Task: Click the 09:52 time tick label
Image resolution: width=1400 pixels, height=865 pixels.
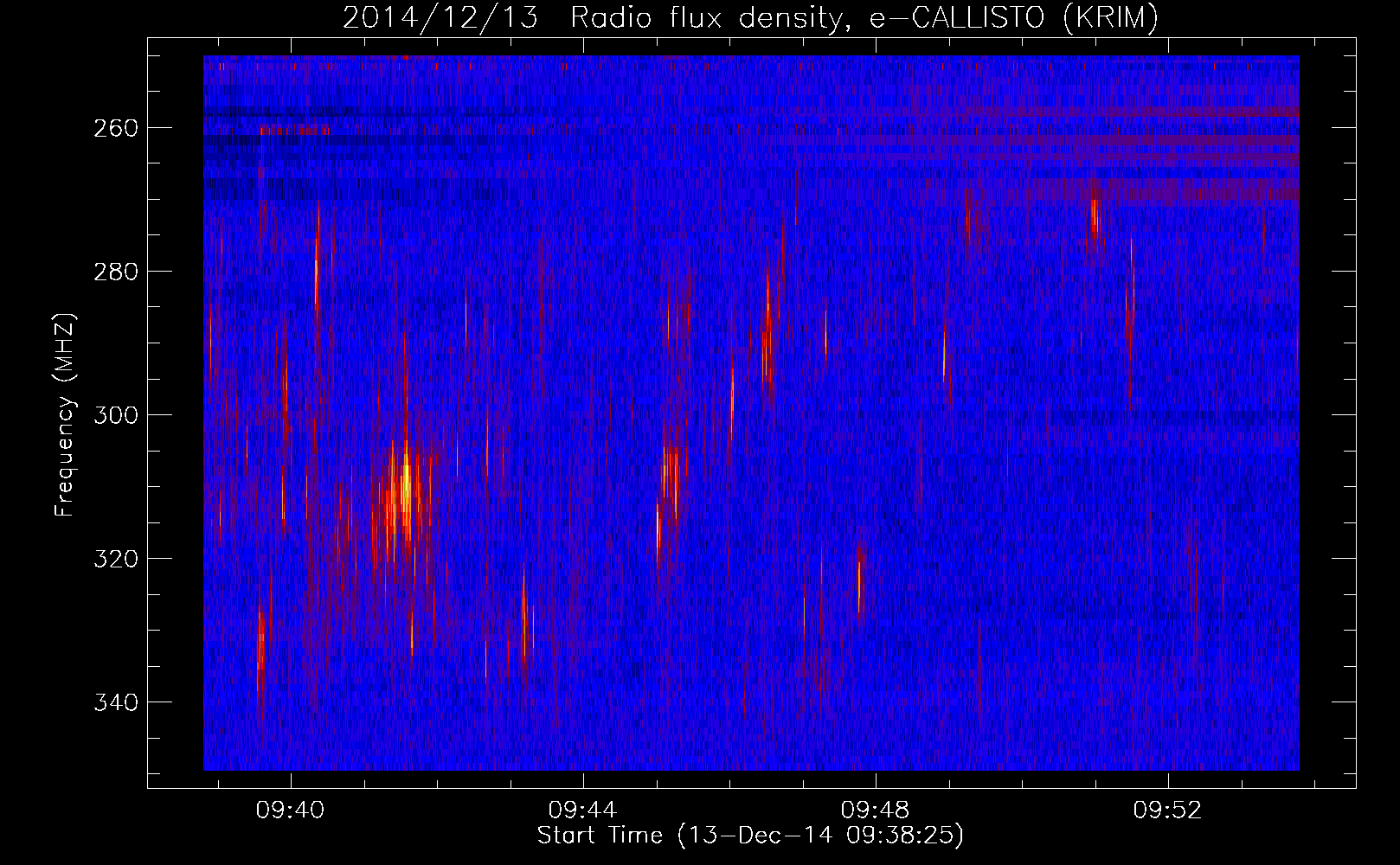Action: pyautogui.click(x=1168, y=810)
